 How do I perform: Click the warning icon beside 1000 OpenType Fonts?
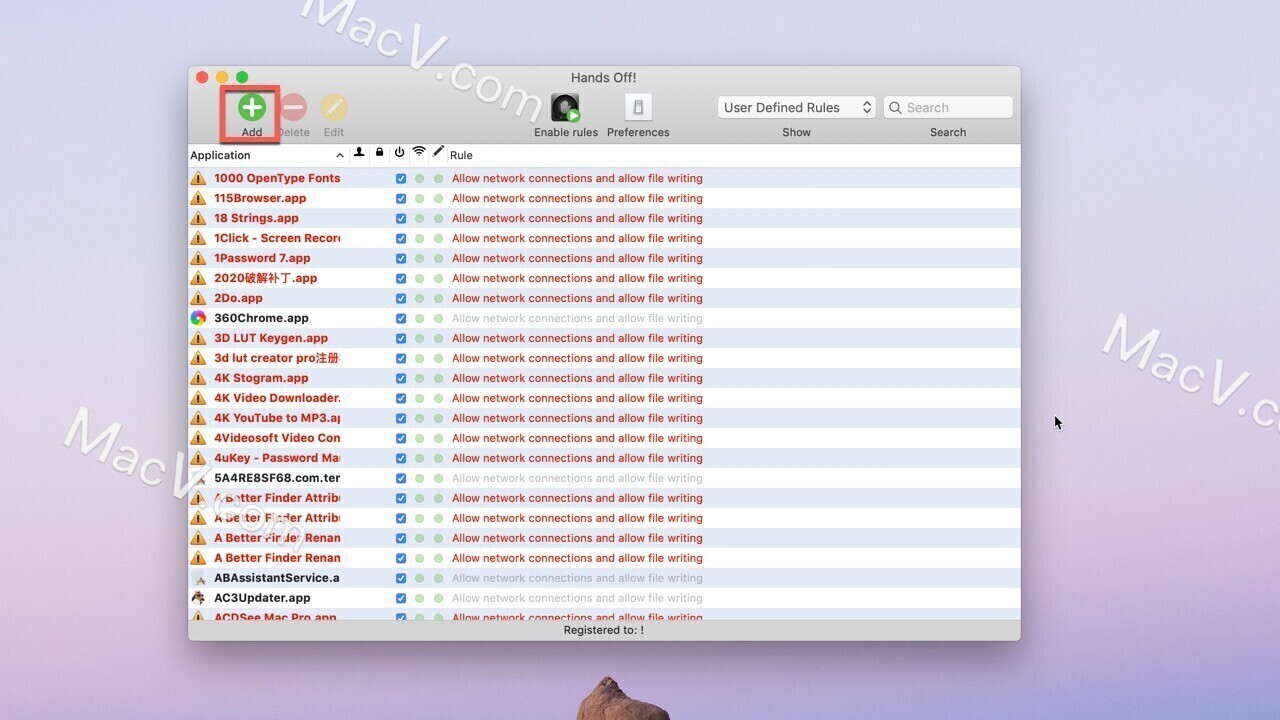(198, 178)
